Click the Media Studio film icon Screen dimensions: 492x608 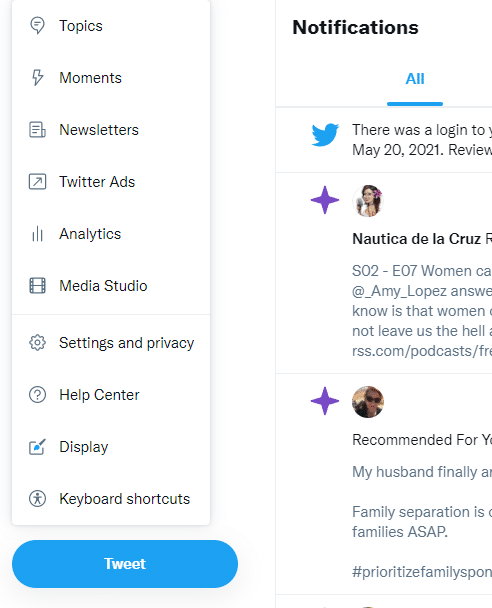tap(37, 285)
